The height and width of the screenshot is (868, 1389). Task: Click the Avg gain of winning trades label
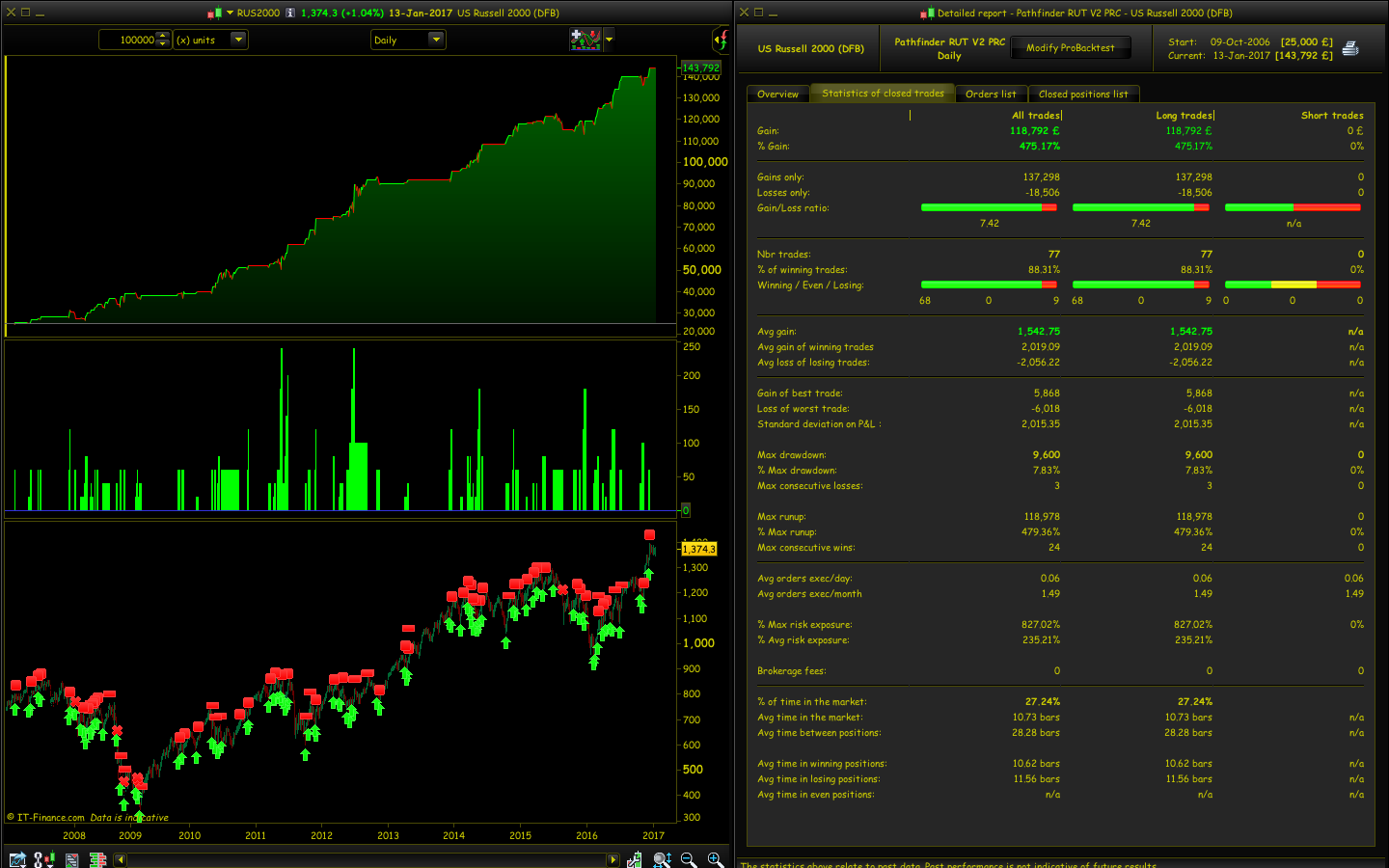(815, 346)
